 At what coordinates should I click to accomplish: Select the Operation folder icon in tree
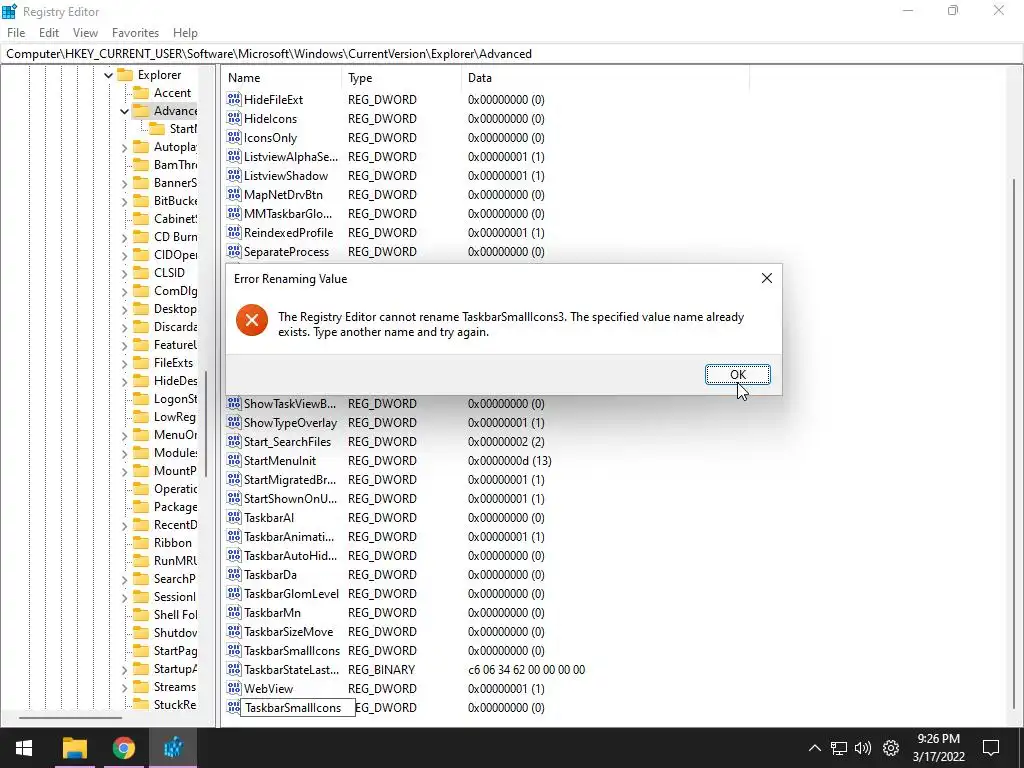[x=140, y=488]
